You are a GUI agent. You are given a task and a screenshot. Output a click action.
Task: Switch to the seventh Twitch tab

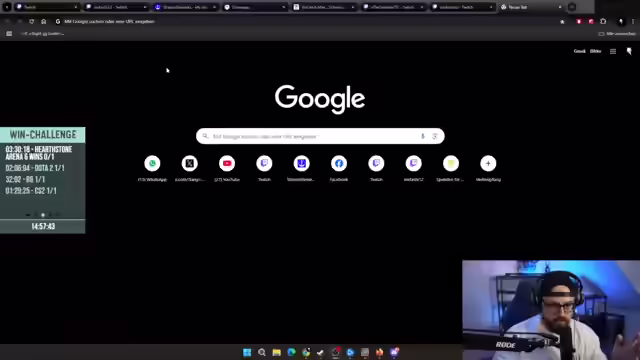click(x=463, y=7)
